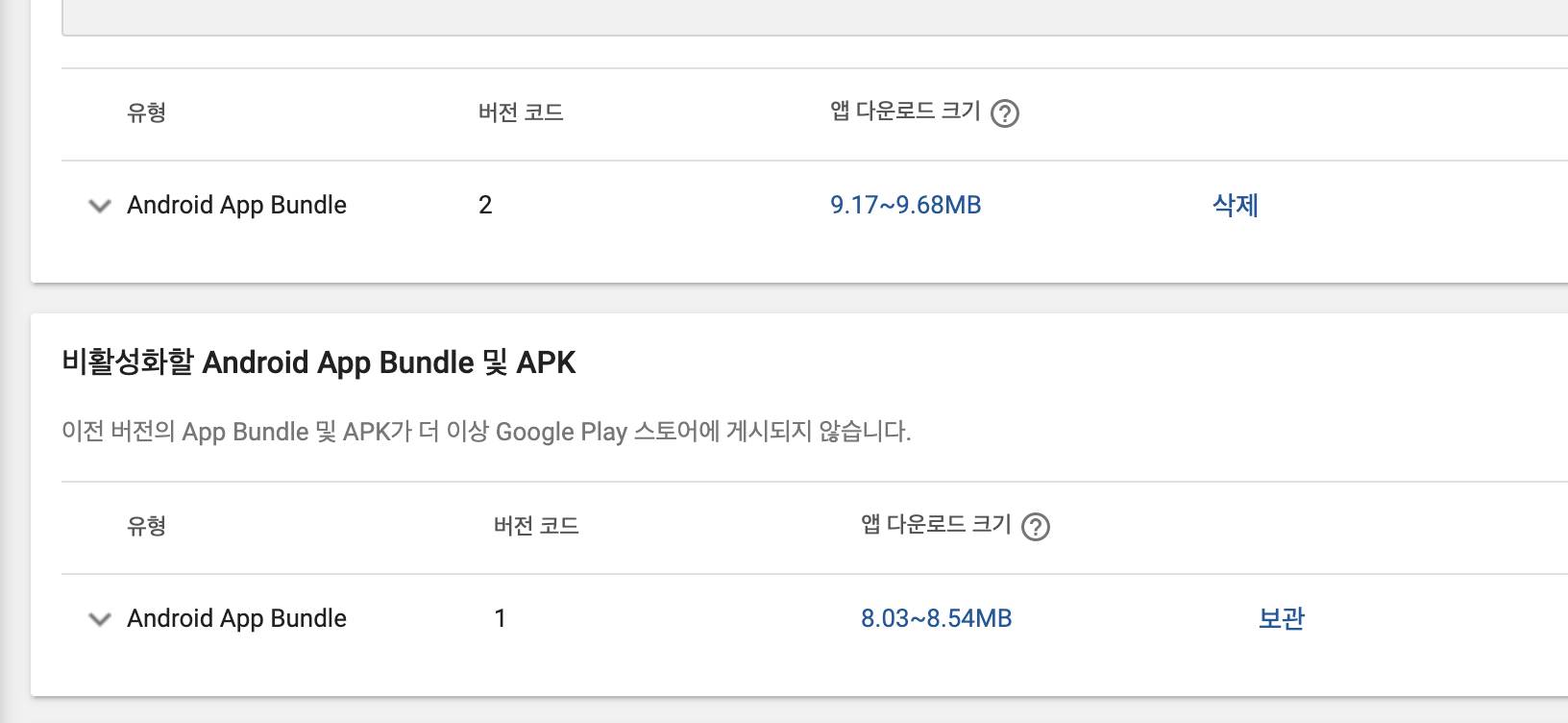Click the gray input box at top
This screenshot has height=723, width=1568.
click(x=815, y=17)
